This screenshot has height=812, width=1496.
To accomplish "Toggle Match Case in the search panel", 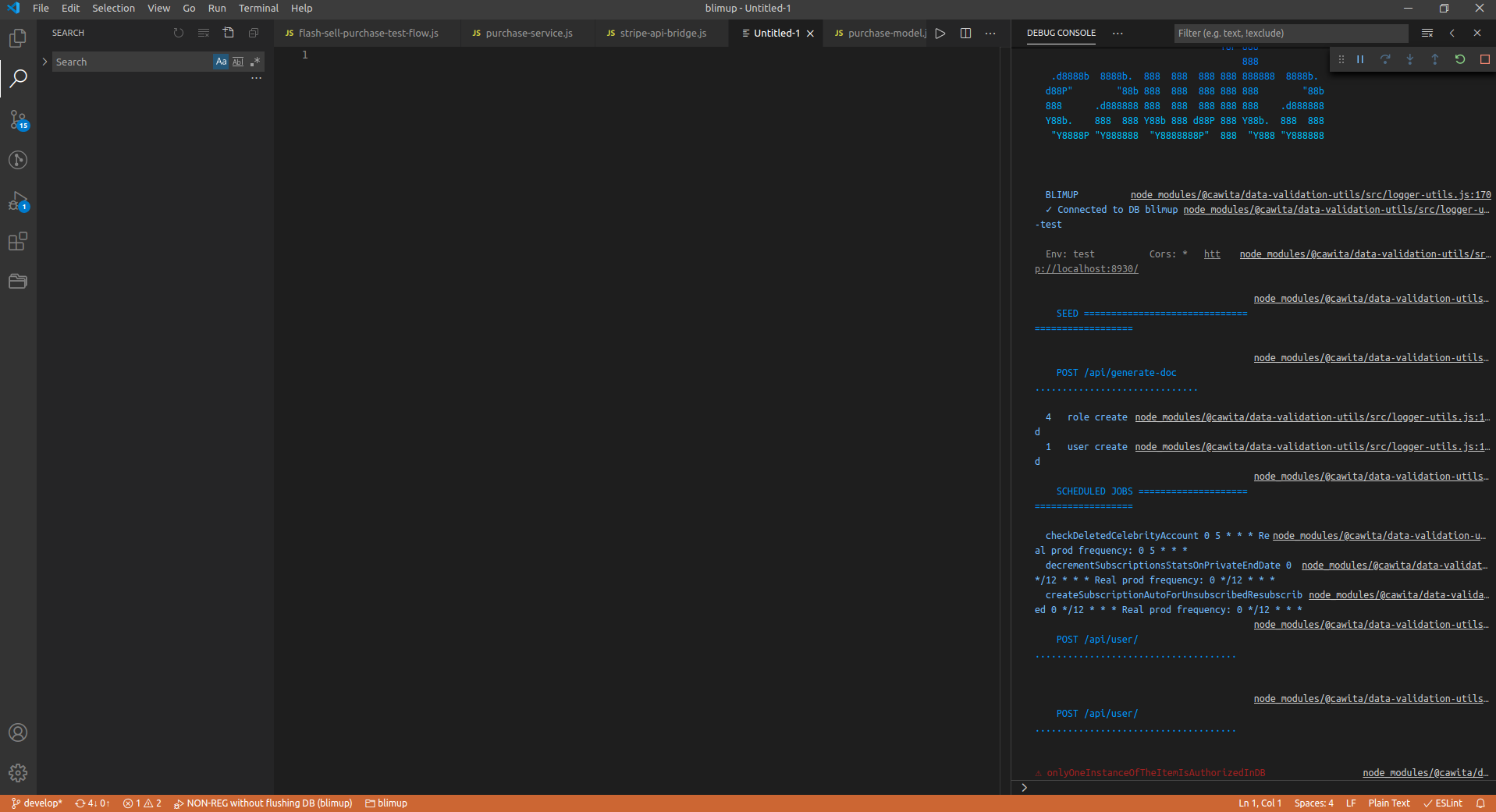I will click(221, 62).
